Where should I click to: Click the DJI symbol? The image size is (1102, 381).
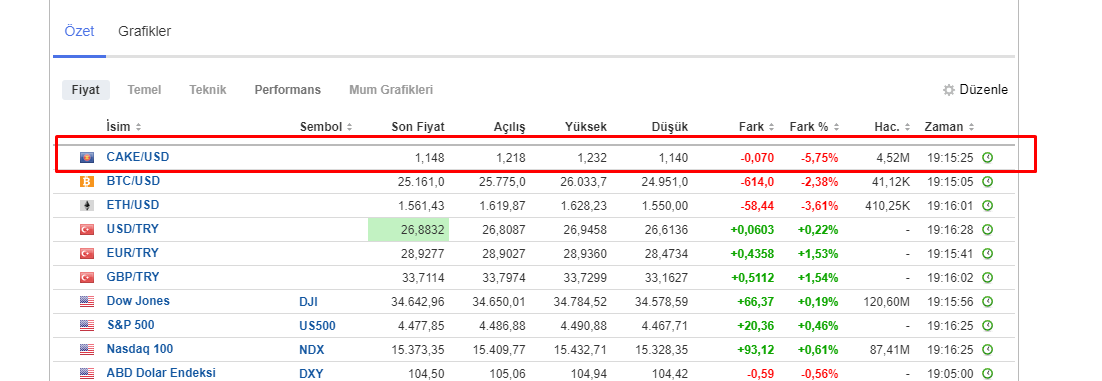[x=309, y=302]
